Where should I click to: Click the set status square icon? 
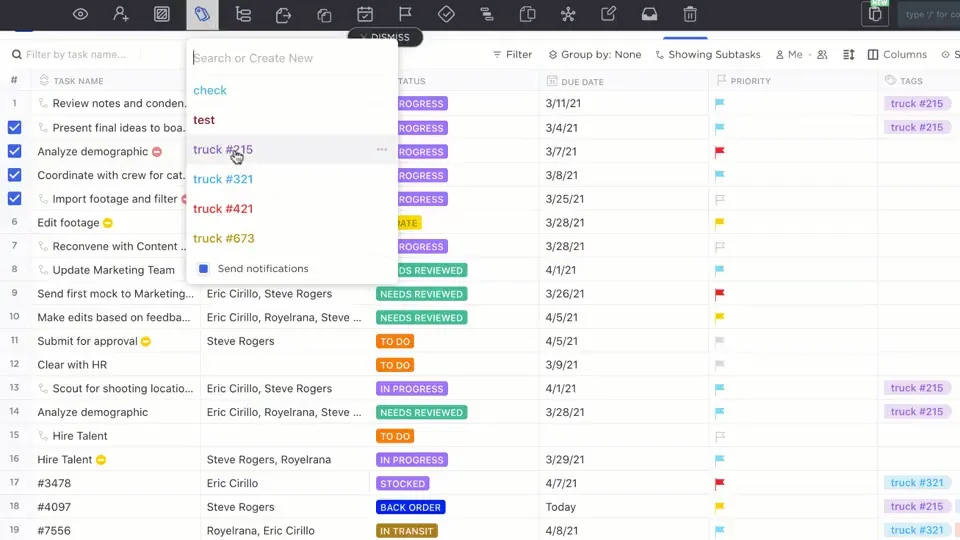(162, 14)
